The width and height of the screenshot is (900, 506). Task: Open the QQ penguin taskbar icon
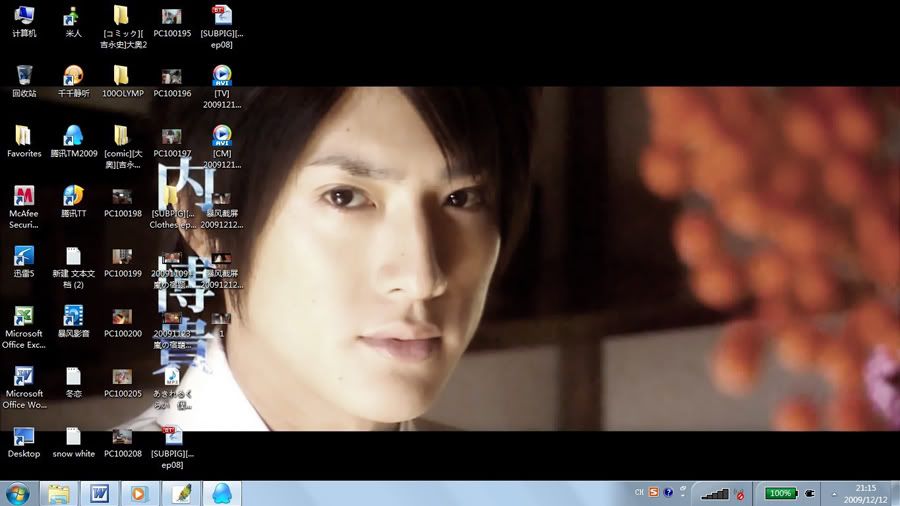[222, 493]
